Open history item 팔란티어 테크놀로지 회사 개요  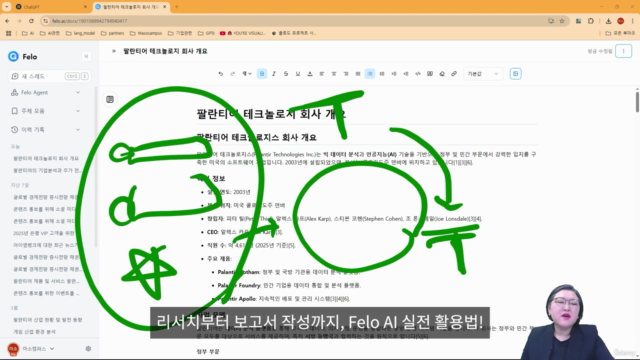pos(46,158)
